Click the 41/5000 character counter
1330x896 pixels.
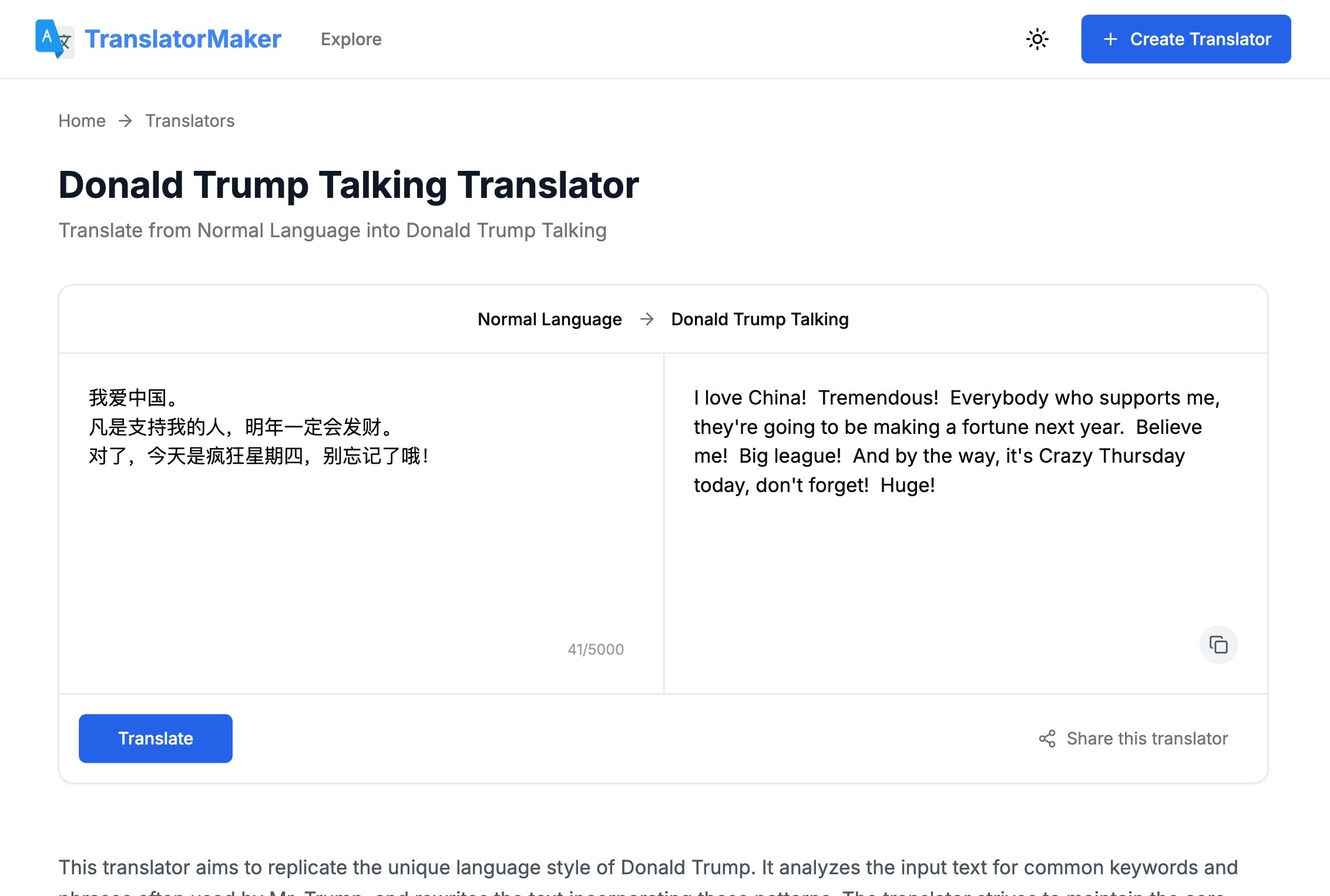(595, 649)
